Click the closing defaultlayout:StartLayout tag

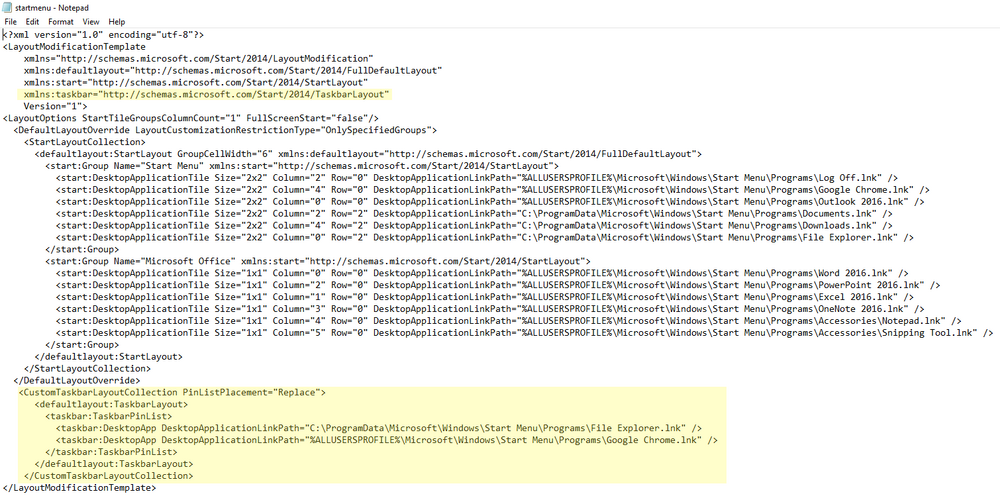point(108,357)
